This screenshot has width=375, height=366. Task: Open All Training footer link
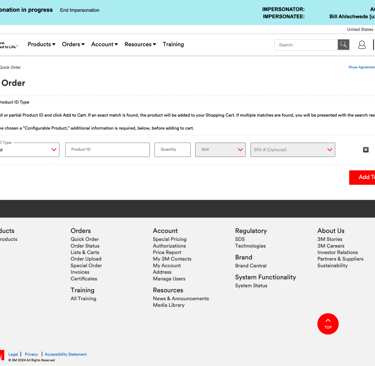coord(83,298)
